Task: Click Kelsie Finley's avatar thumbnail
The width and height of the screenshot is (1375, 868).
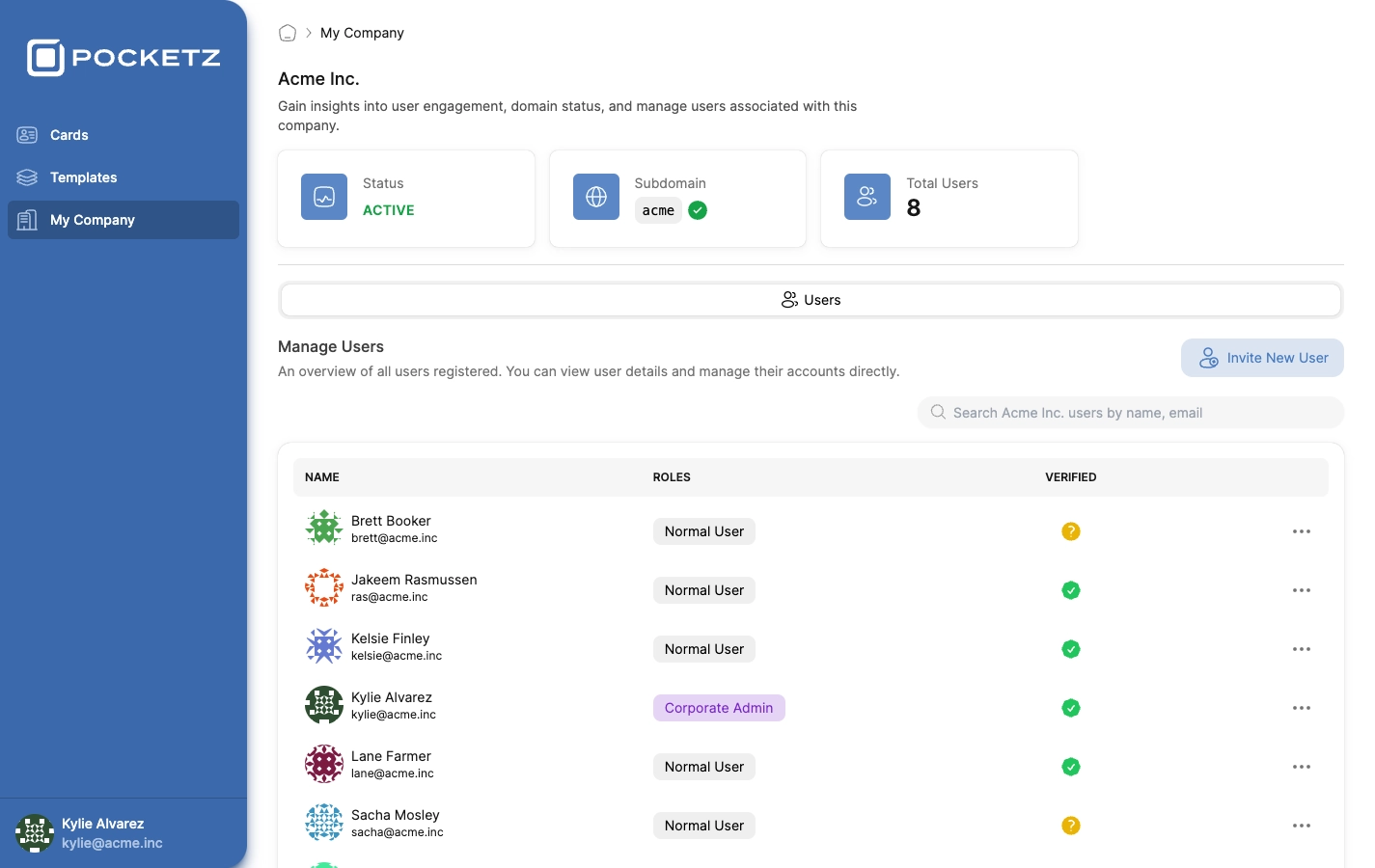Action: point(324,646)
